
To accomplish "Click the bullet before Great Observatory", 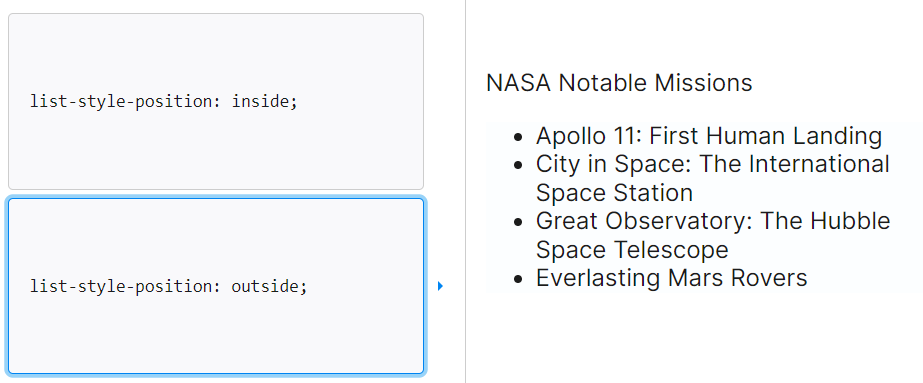I will 518,222.
